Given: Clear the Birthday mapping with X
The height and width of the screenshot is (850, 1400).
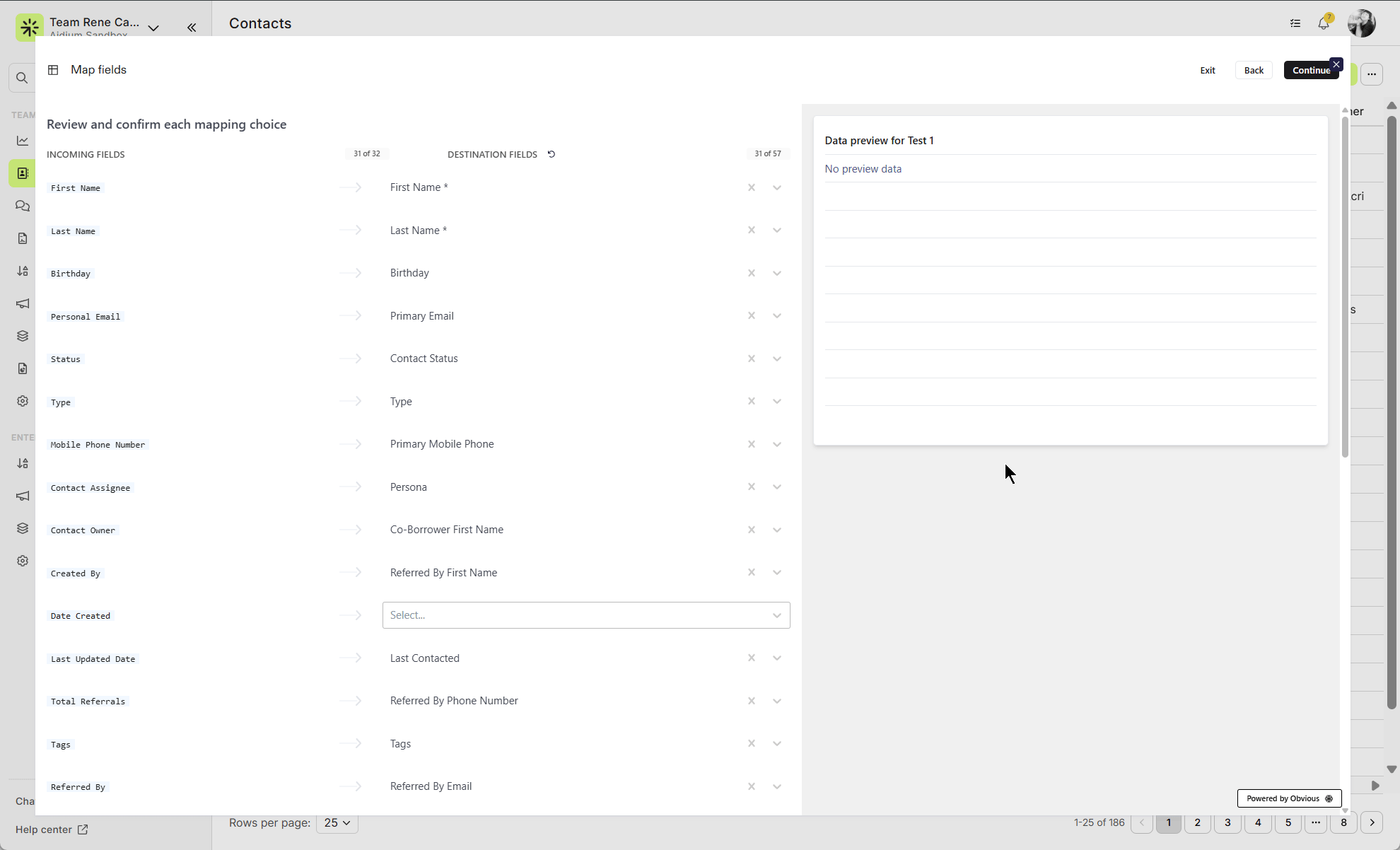Looking at the screenshot, I should (x=752, y=273).
